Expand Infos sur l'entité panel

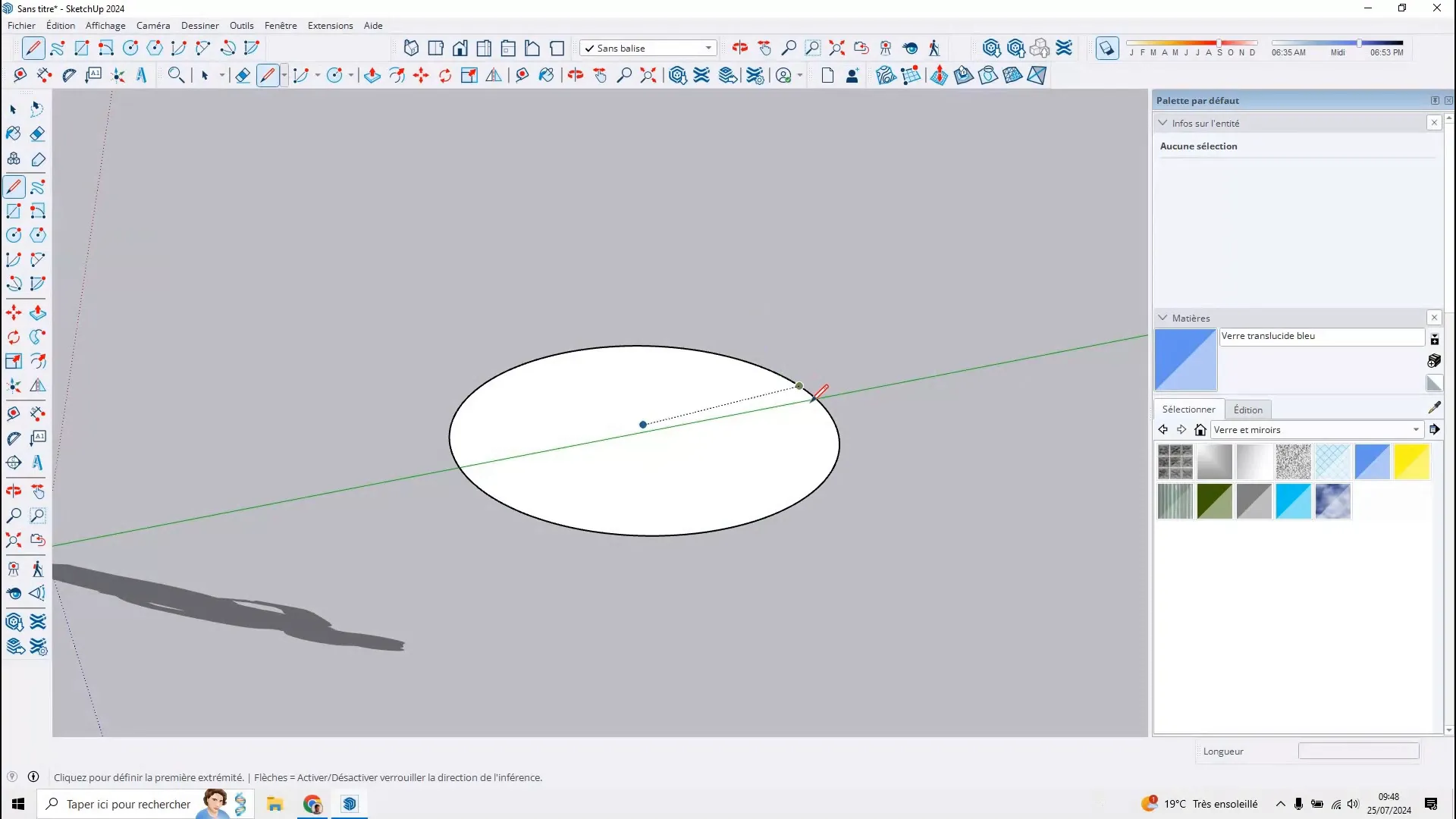[1165, 122]
